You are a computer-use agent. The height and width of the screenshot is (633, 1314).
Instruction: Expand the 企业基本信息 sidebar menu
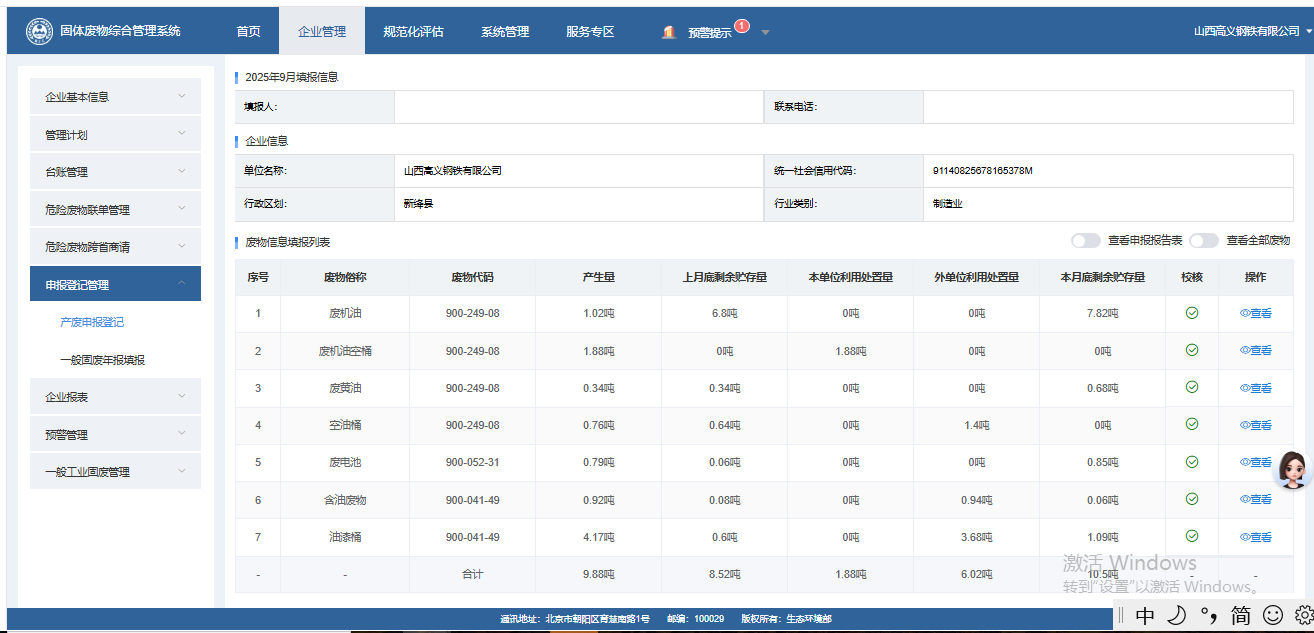point(115,97)
